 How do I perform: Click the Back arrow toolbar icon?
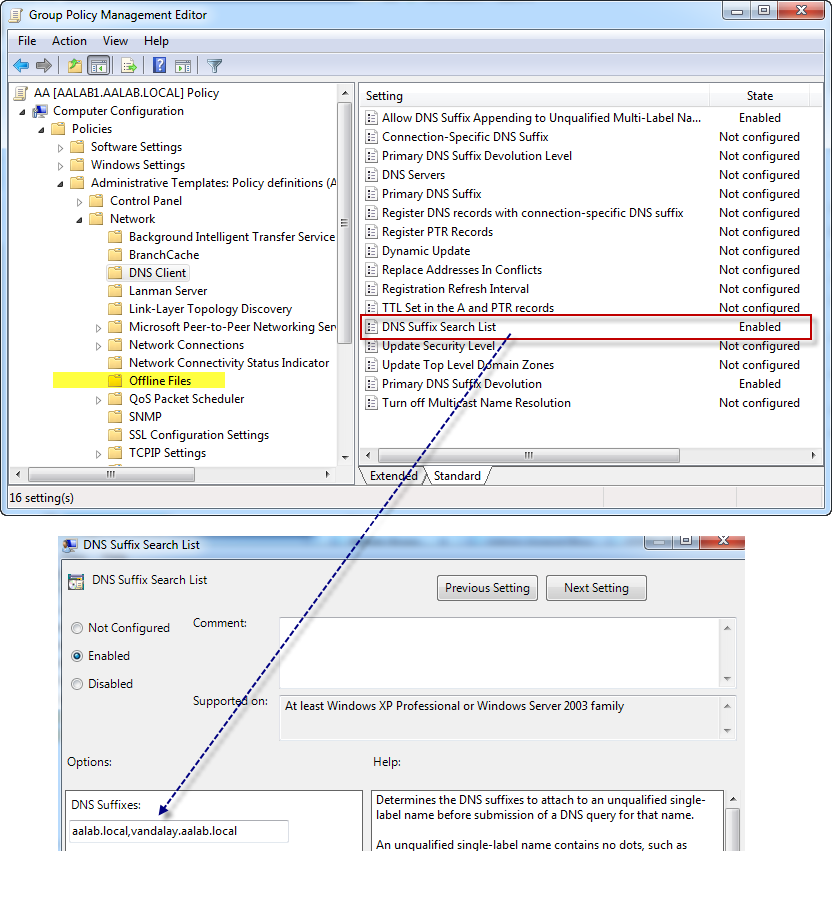point(22,66)
